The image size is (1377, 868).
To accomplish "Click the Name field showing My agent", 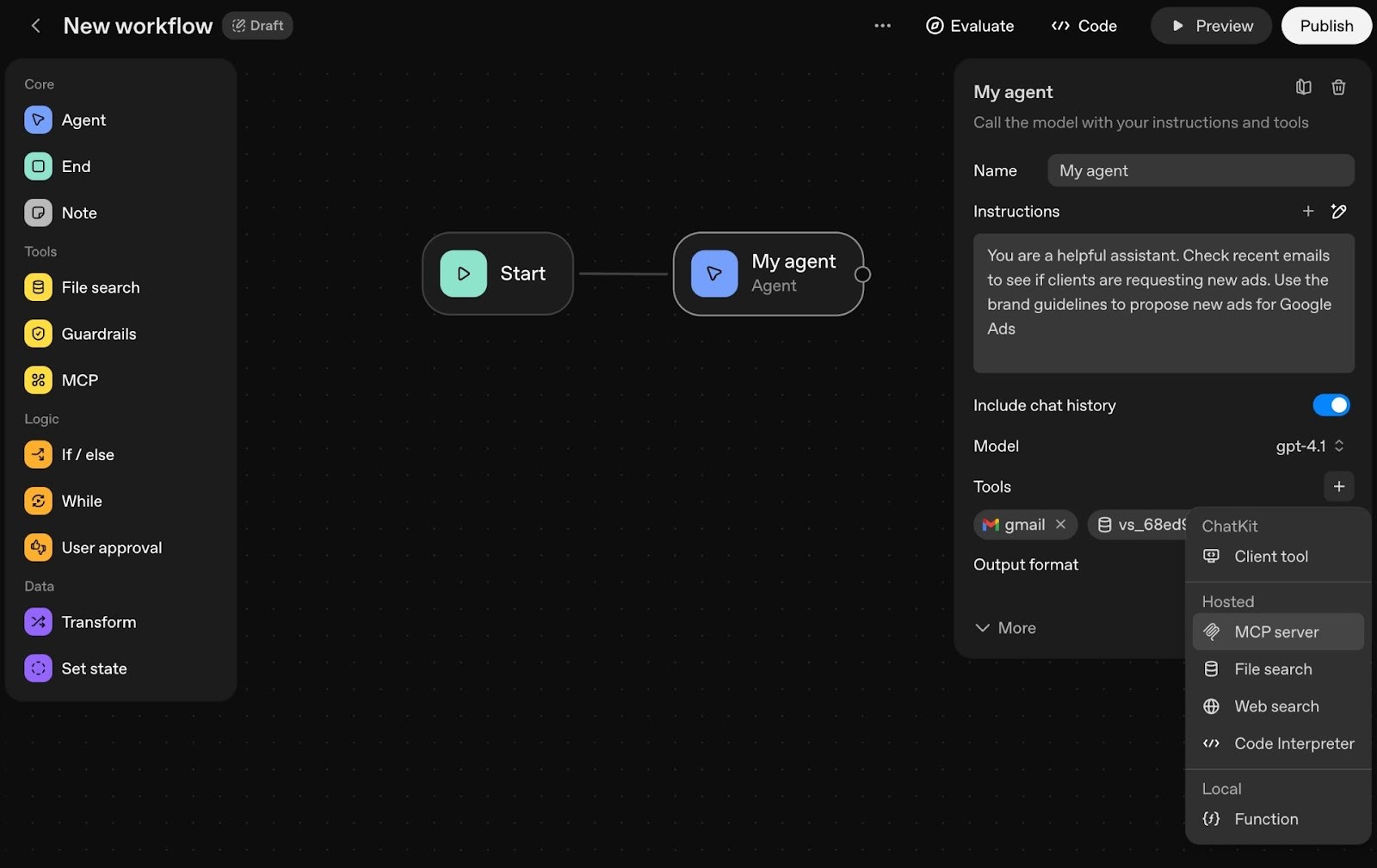I will point(1201,170).
